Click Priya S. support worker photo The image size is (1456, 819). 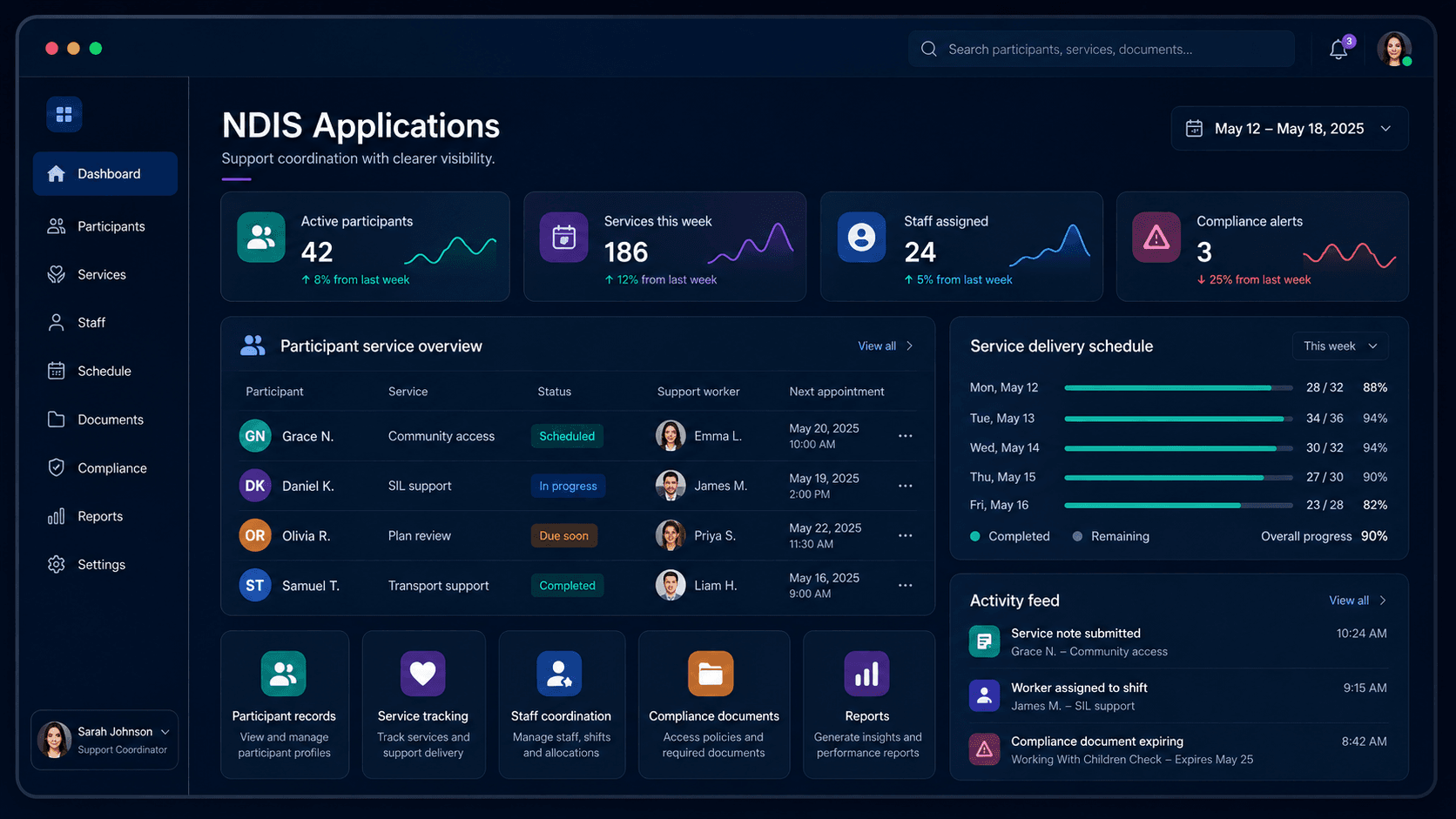pos(671,535)
